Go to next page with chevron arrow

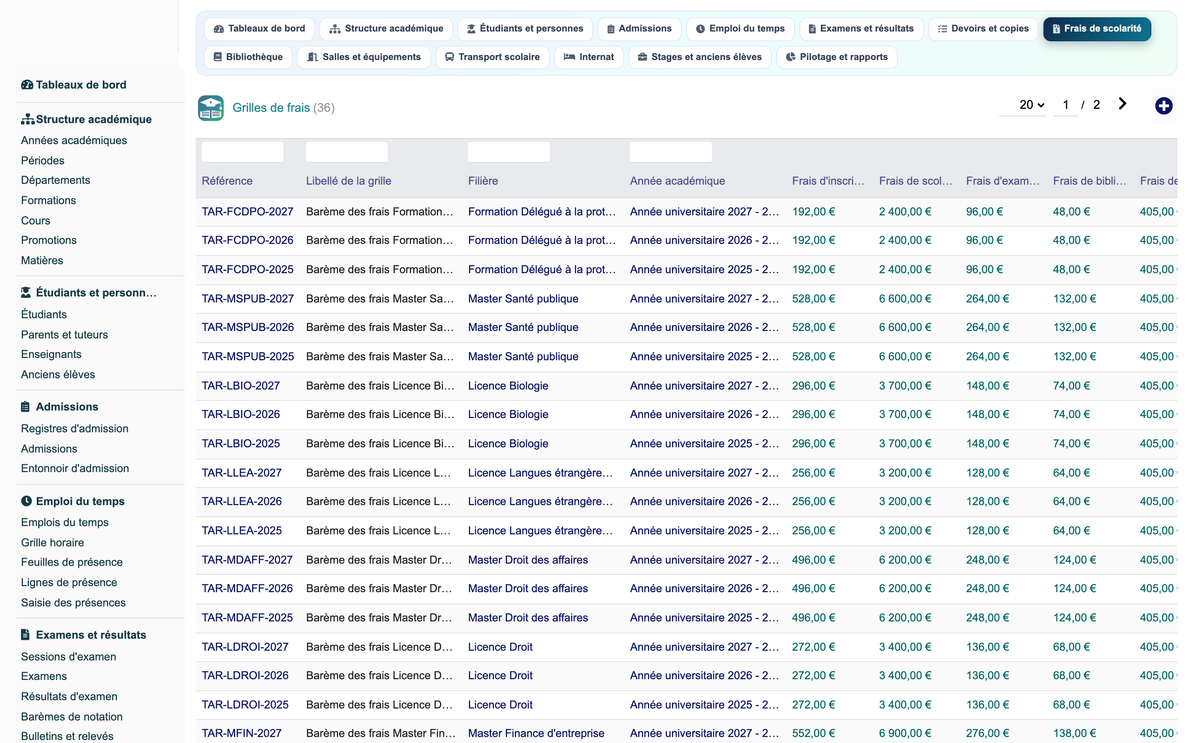click(1123, 104)
